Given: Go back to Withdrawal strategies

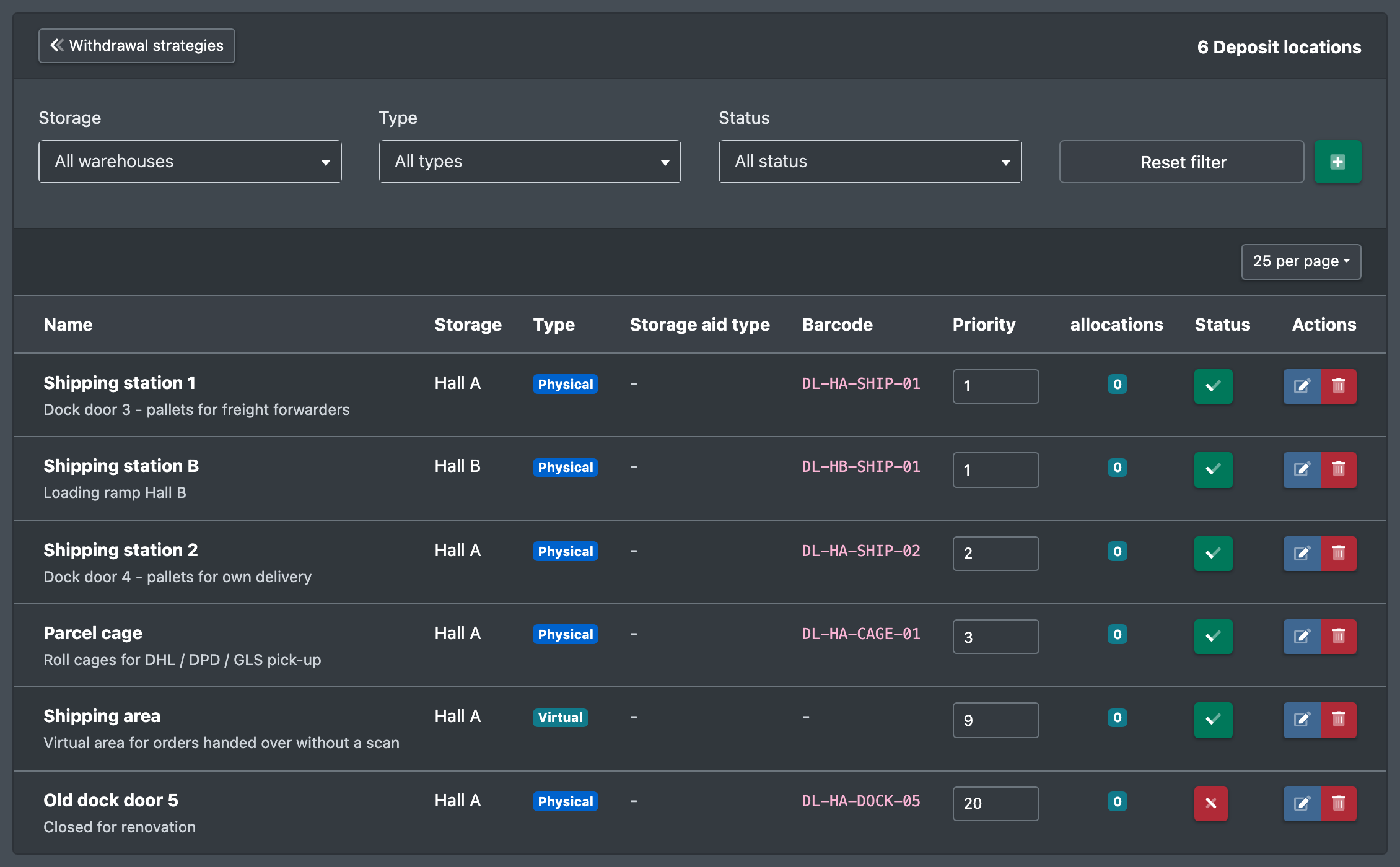Looking at the screenshot, I should point(137,46).
